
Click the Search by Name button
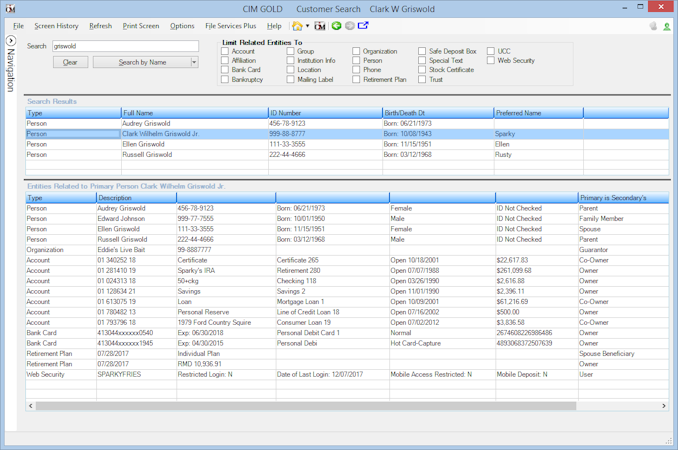click(142, 62)
